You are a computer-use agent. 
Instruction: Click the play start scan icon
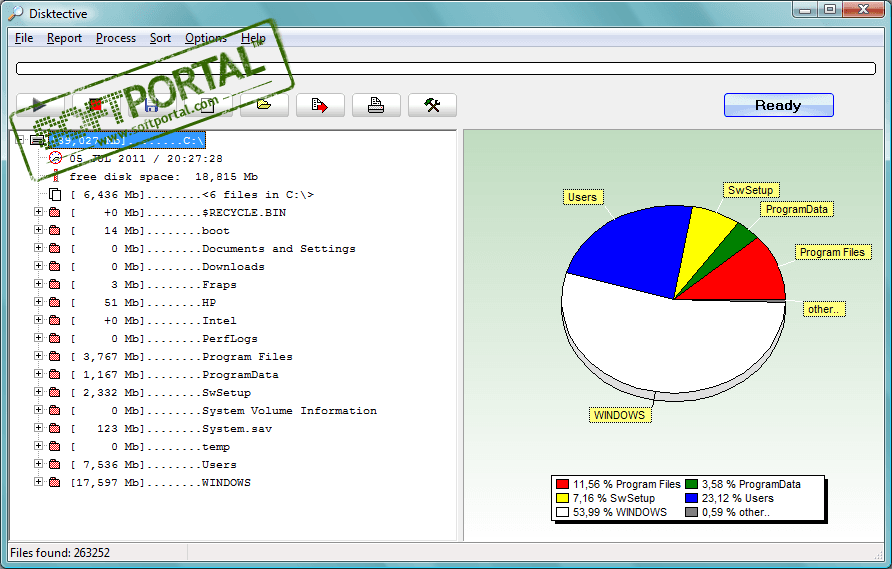39,105
